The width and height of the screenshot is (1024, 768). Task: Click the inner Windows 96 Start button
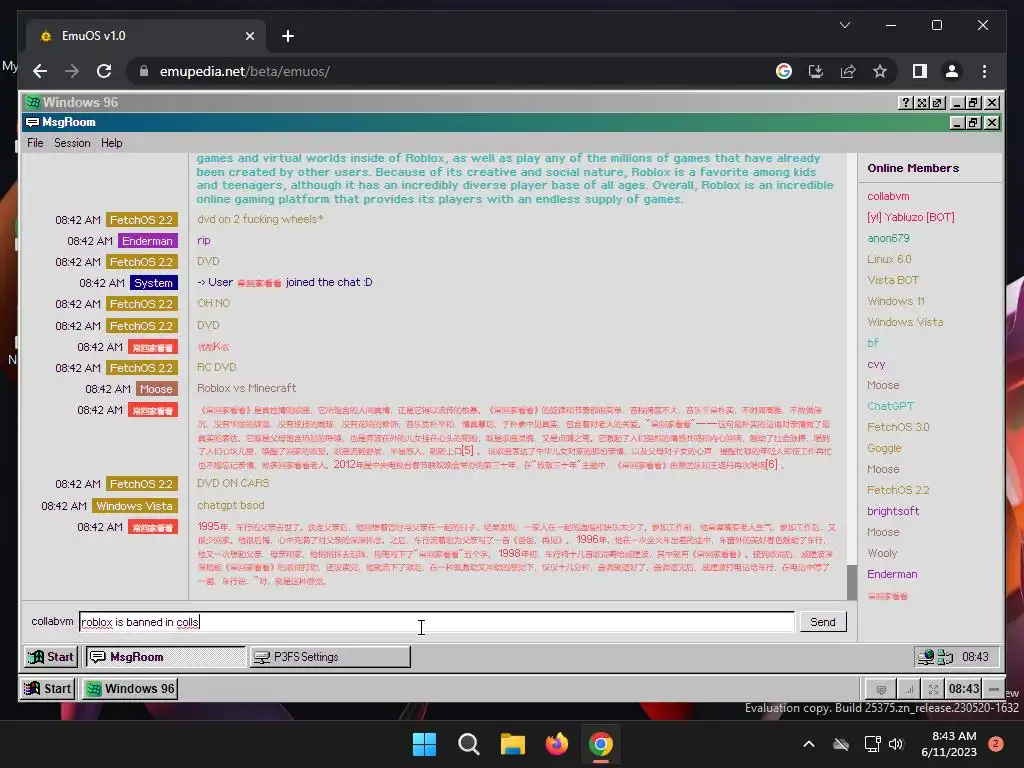tap(52, 656)
